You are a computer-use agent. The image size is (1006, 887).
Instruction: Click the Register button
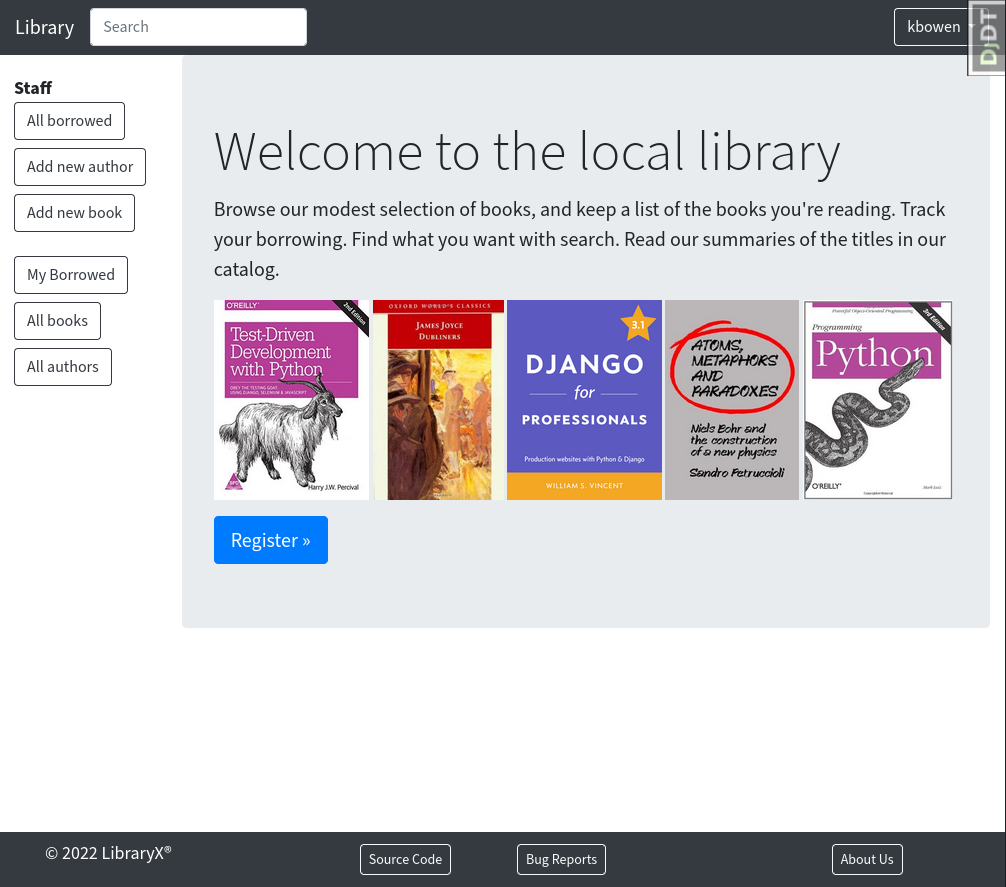tap(271, 540)
